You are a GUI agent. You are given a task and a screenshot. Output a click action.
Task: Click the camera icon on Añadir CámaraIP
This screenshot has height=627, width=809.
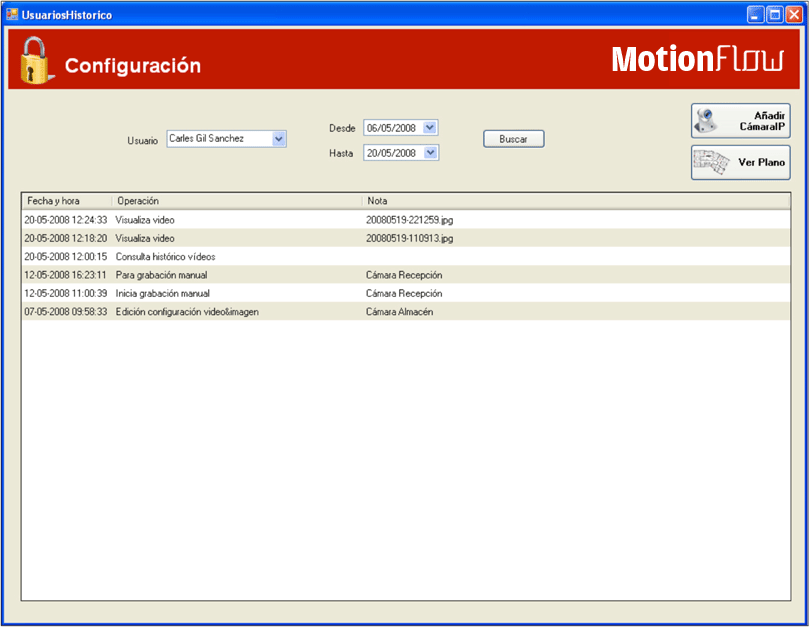tap(706, 121)
